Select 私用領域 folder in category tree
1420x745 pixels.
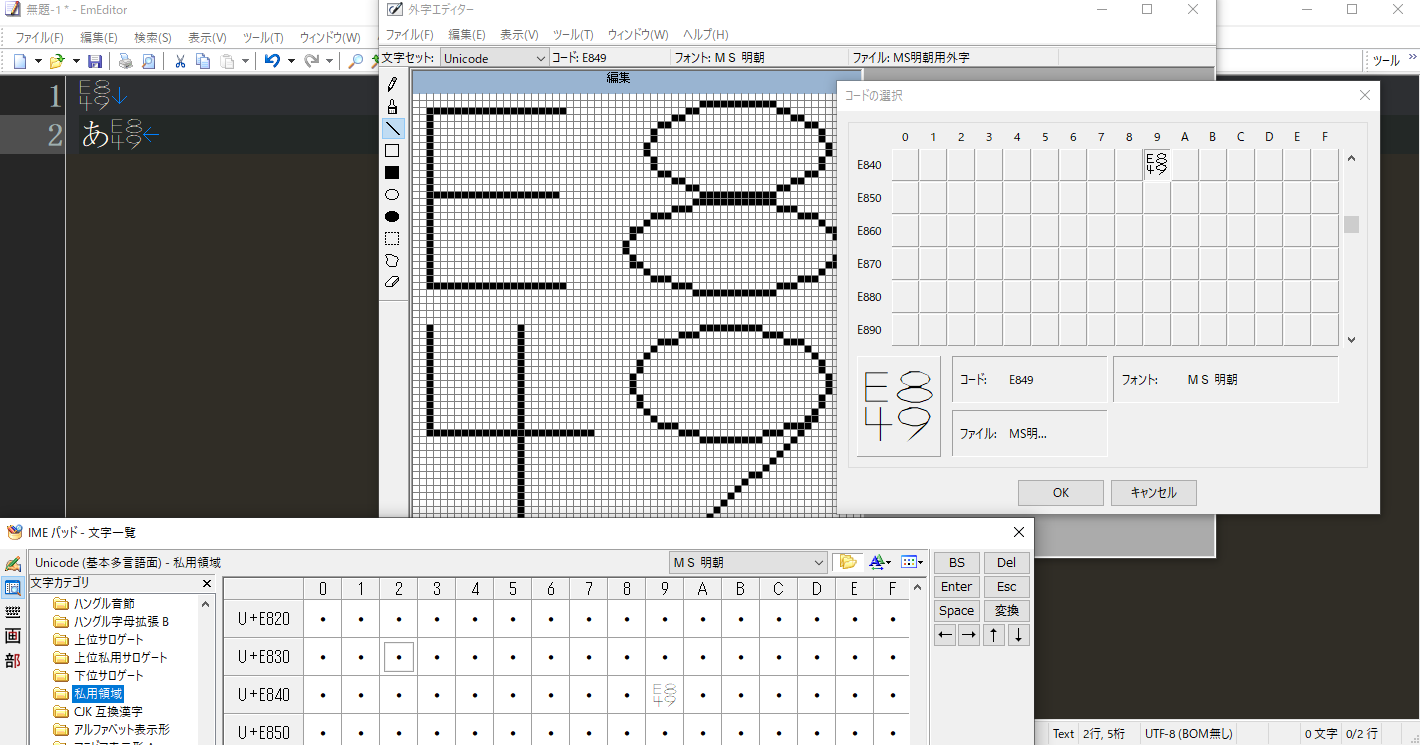point(97,693)
